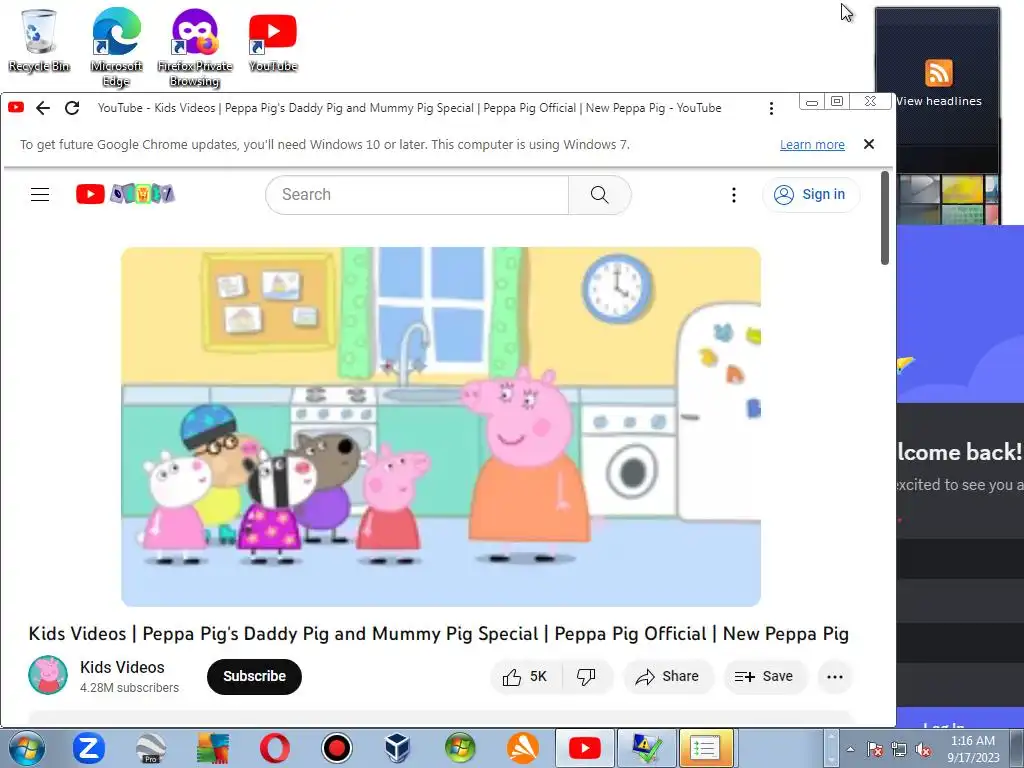Open the checklist taskbar app
This screenshot has height=768, width=1024.
(x=705, y=748)
